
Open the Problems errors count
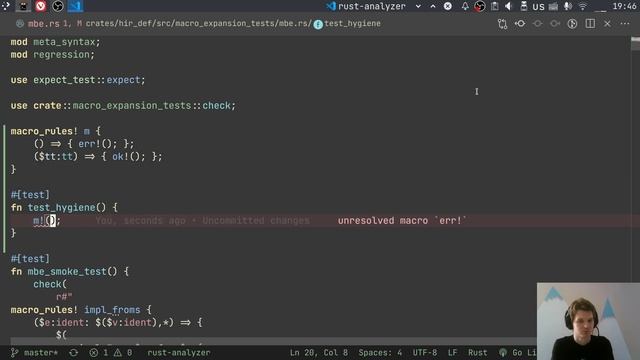click(99, 353)
